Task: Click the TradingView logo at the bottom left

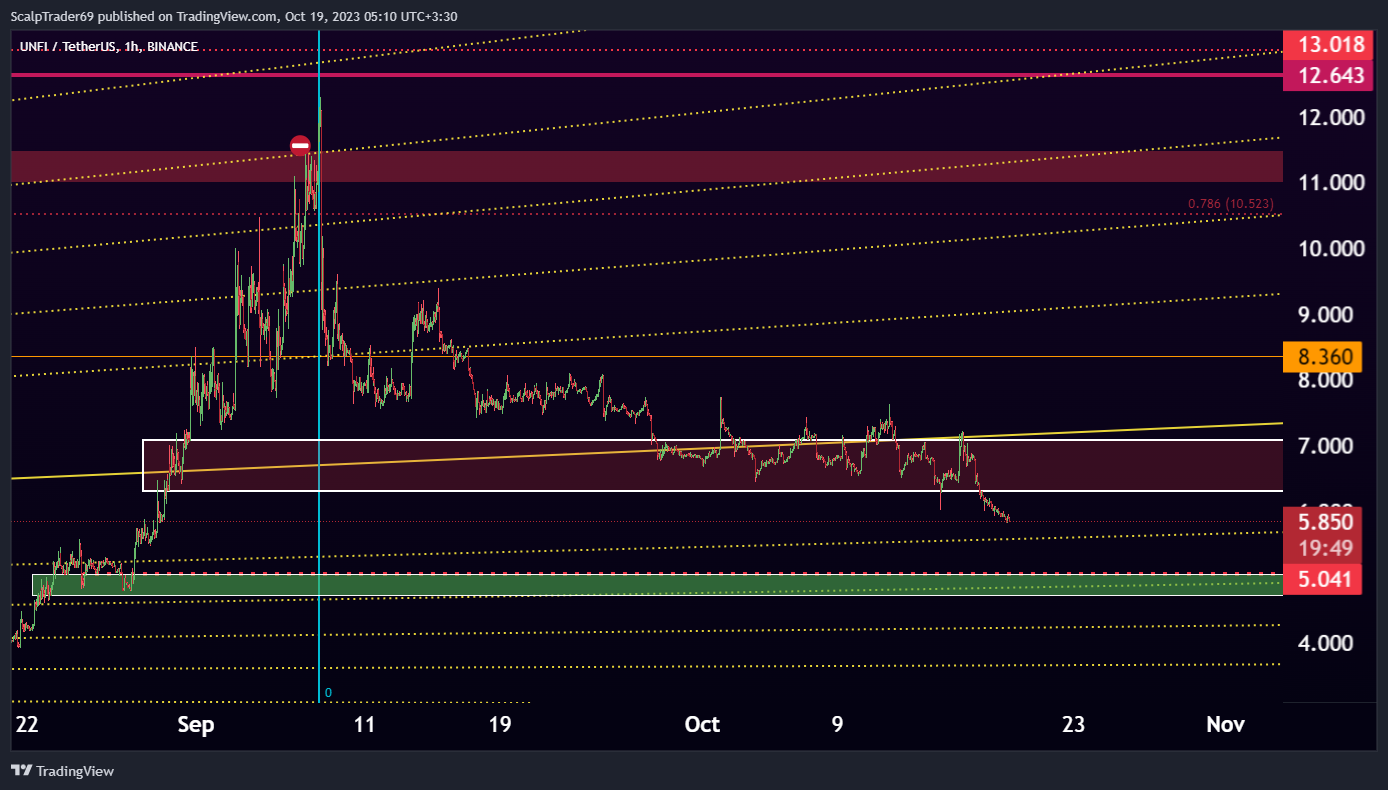Action: point(62,771)
